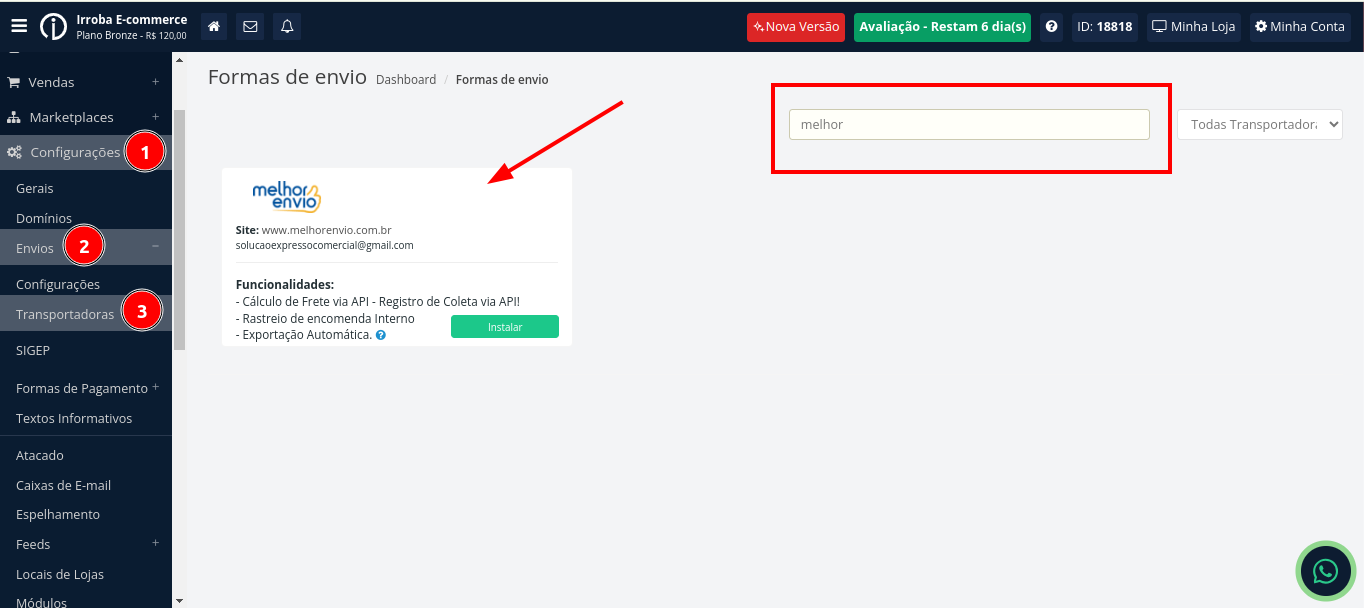Open the SIGEP menu item

pyautogui.click(x=33, y=351)
